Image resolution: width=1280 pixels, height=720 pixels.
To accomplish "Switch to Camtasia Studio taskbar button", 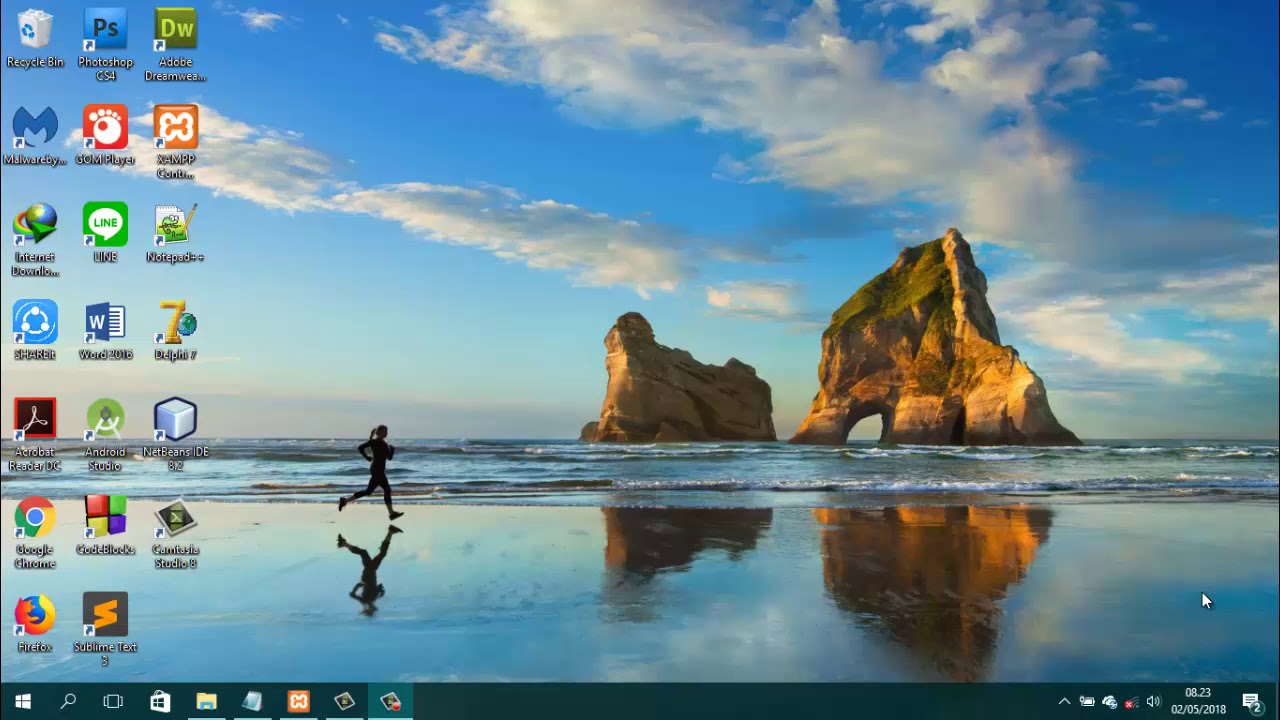I will click(x=344, y=702).
